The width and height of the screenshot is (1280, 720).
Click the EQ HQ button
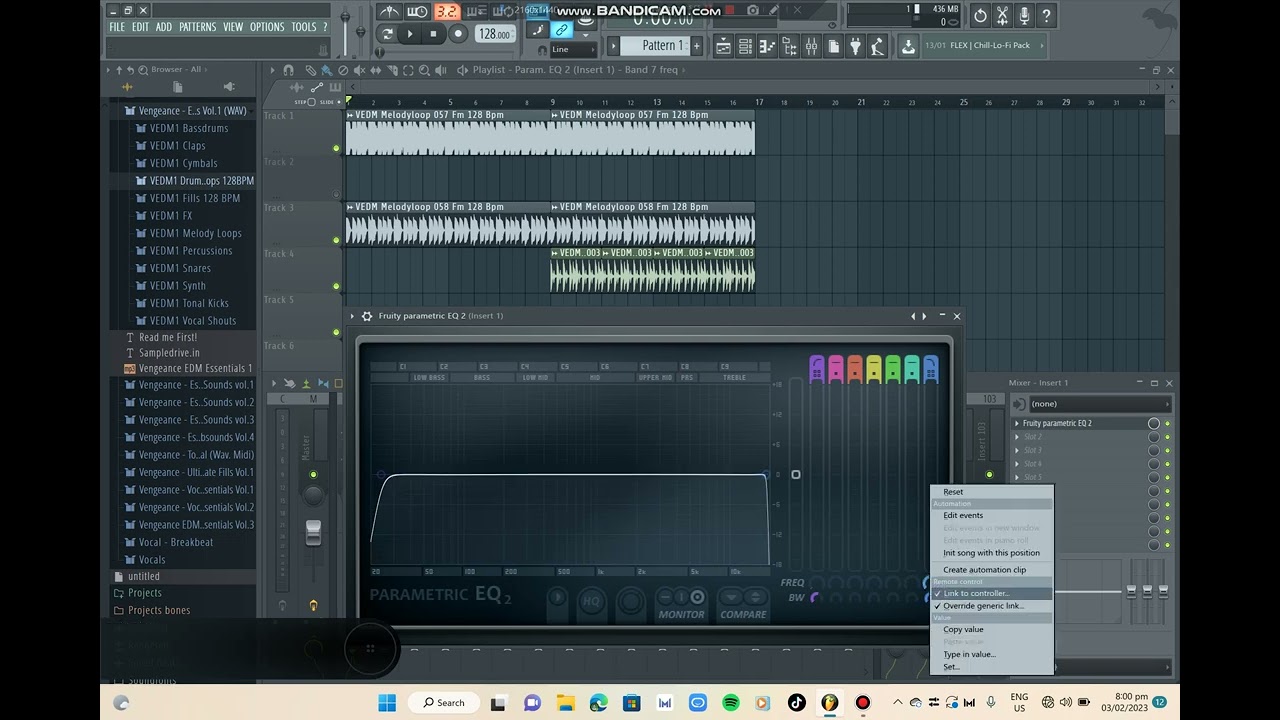591,601
